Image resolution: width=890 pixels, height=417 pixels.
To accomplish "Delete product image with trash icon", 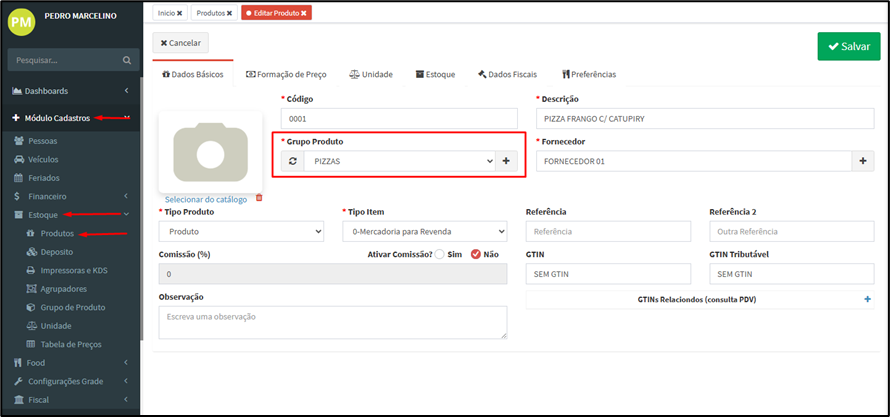I will pyautogui.click(x=259, y=198).
